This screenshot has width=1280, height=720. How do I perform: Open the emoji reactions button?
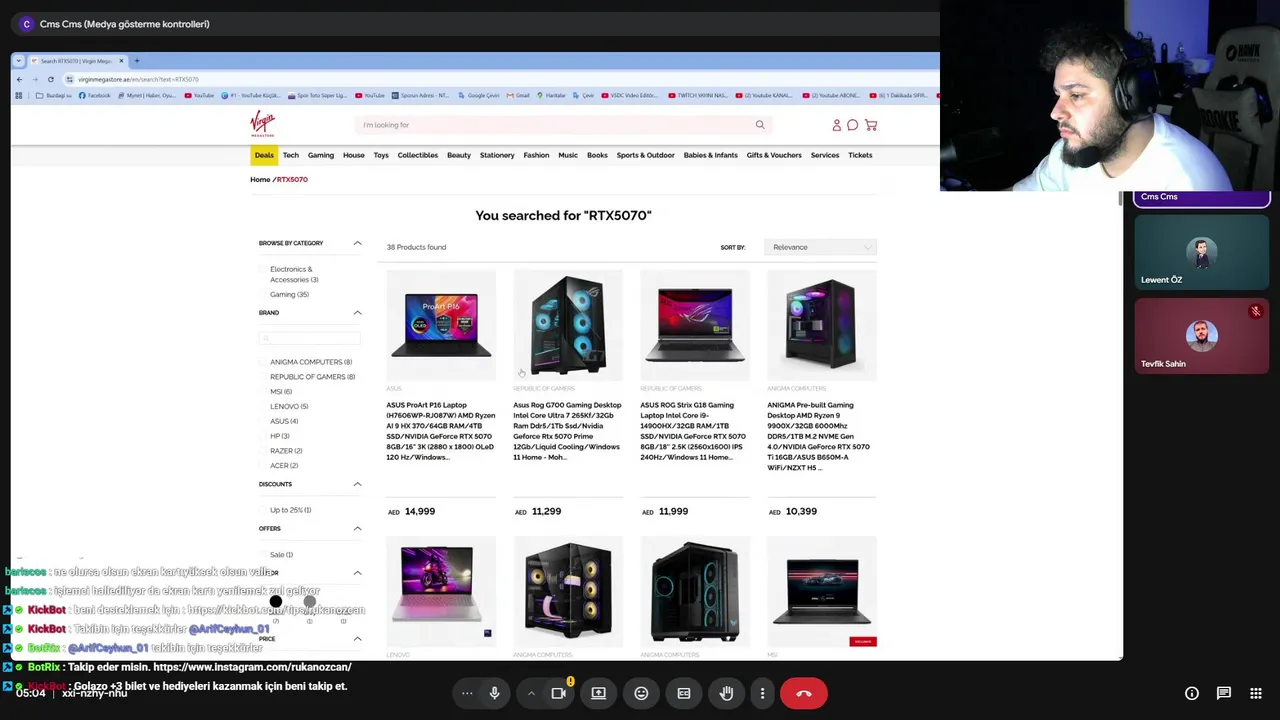coord(641,693)
